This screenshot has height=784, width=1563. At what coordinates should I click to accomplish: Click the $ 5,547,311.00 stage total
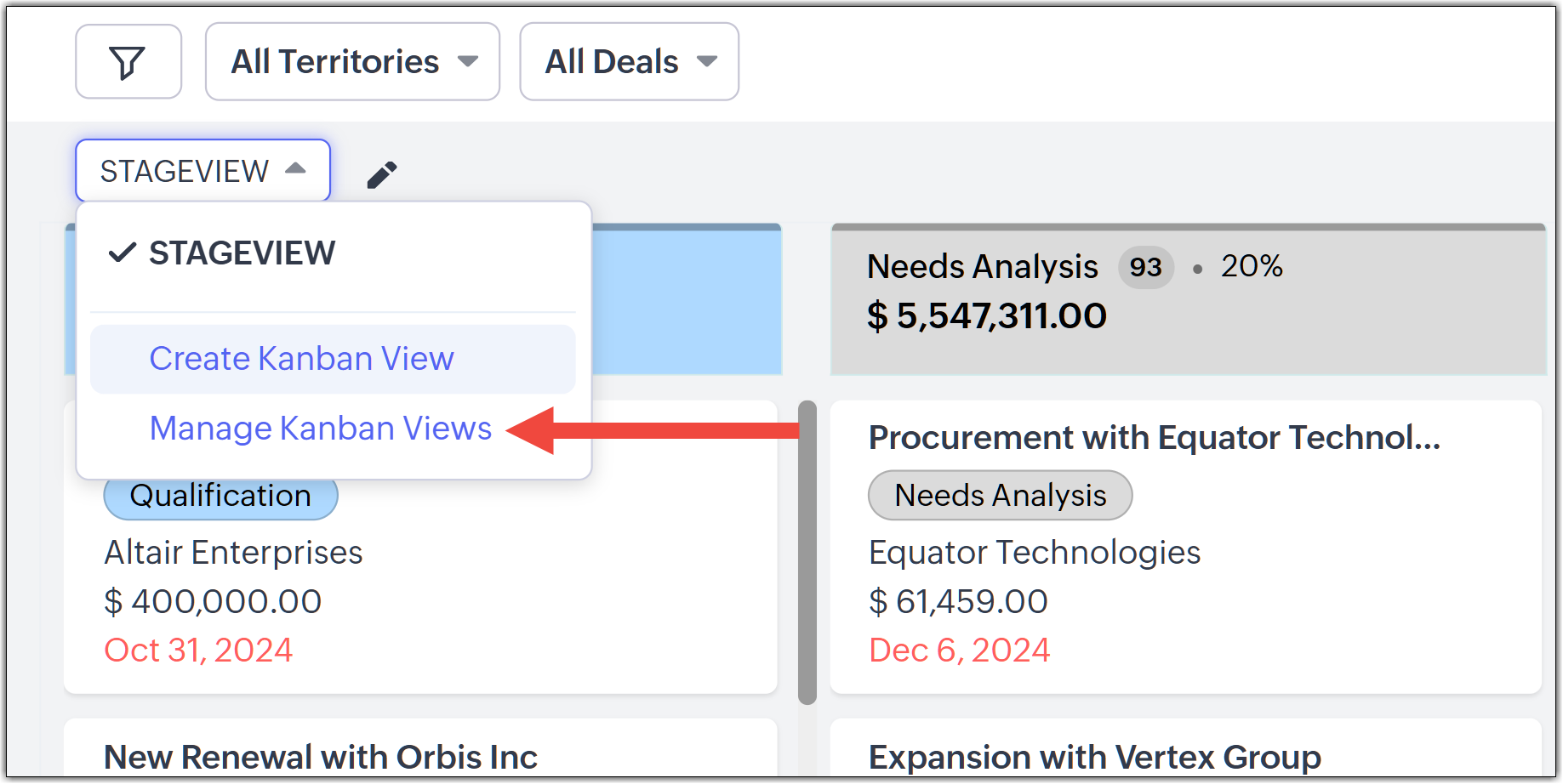986,316
